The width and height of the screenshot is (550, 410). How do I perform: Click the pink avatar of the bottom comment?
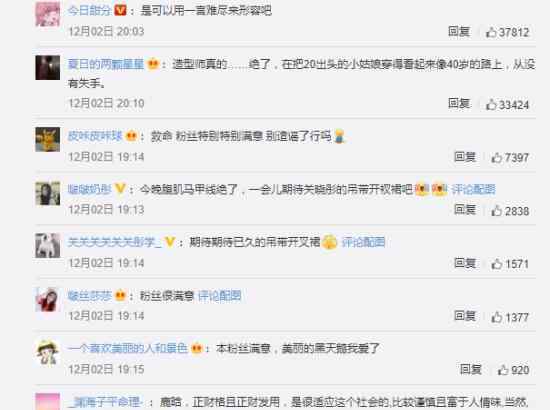(48, 402)
